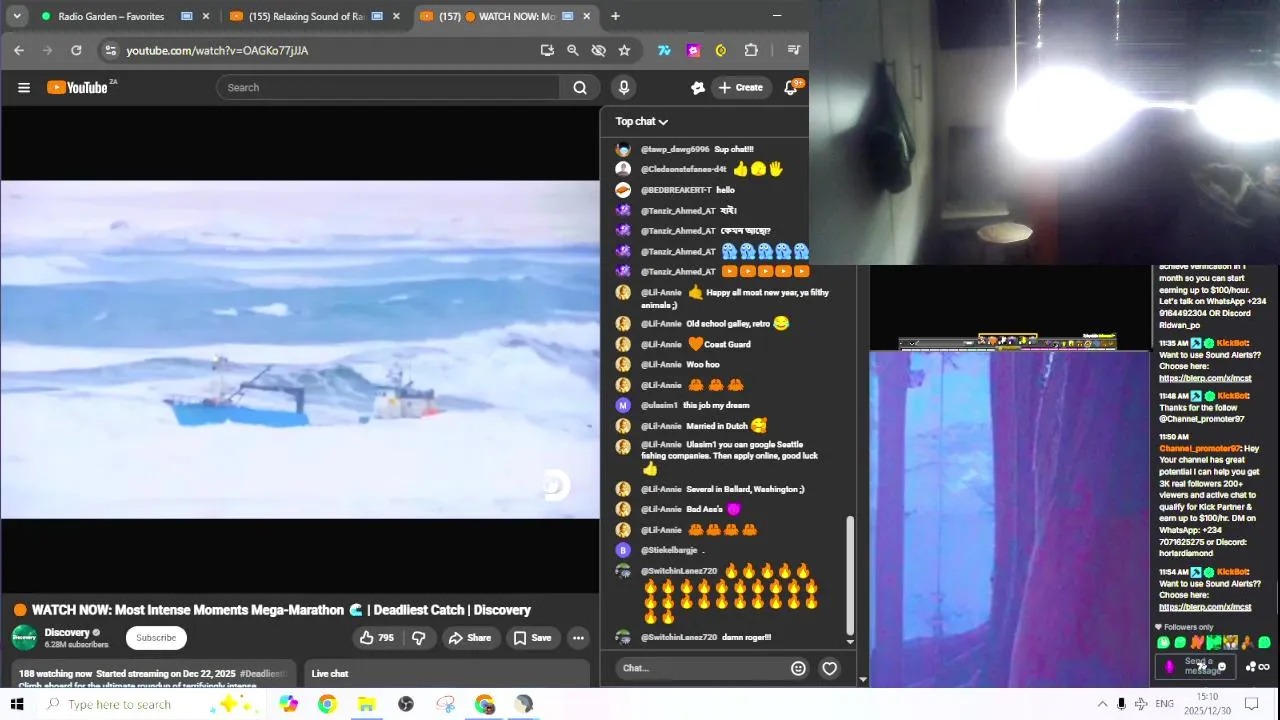Screen dimensions: 1280x720
Task: Open ENG language indicator in tray
Action: point(1164,704)
